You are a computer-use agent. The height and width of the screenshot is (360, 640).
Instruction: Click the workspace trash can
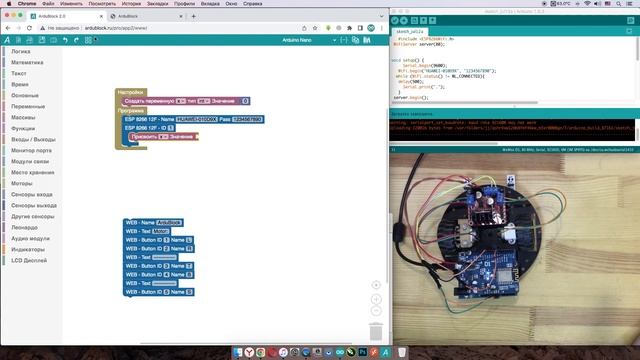(x=376, y=331)
